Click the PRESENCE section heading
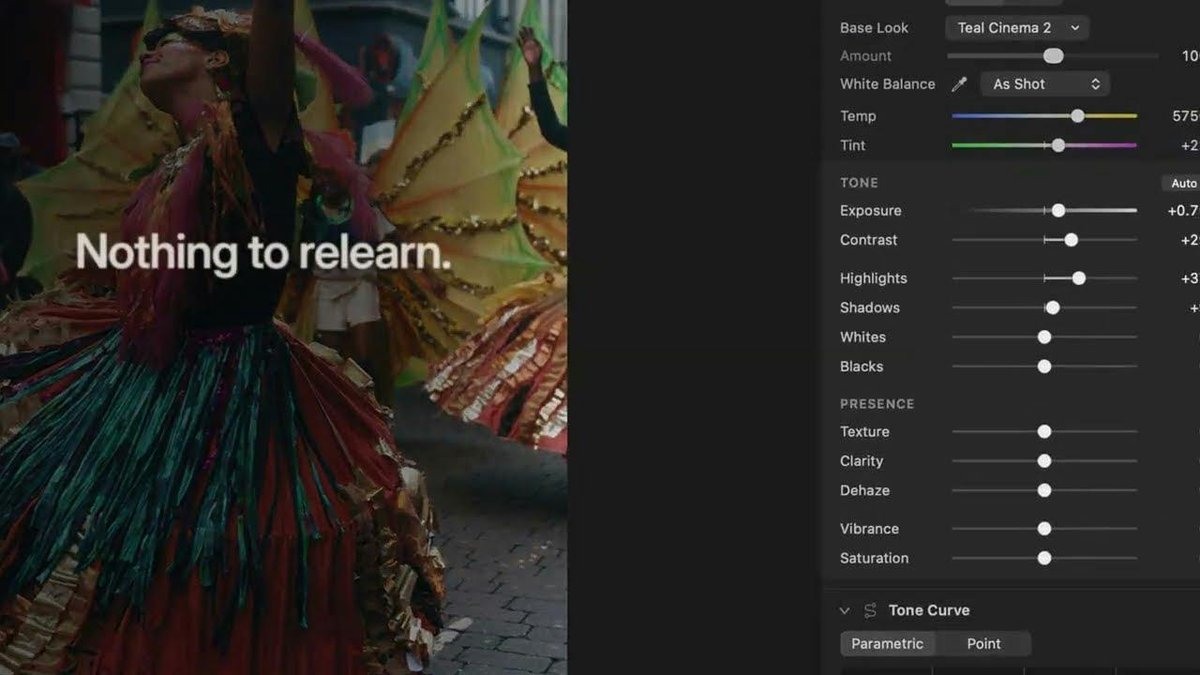Screen dimensions: 1200x675 877,404
